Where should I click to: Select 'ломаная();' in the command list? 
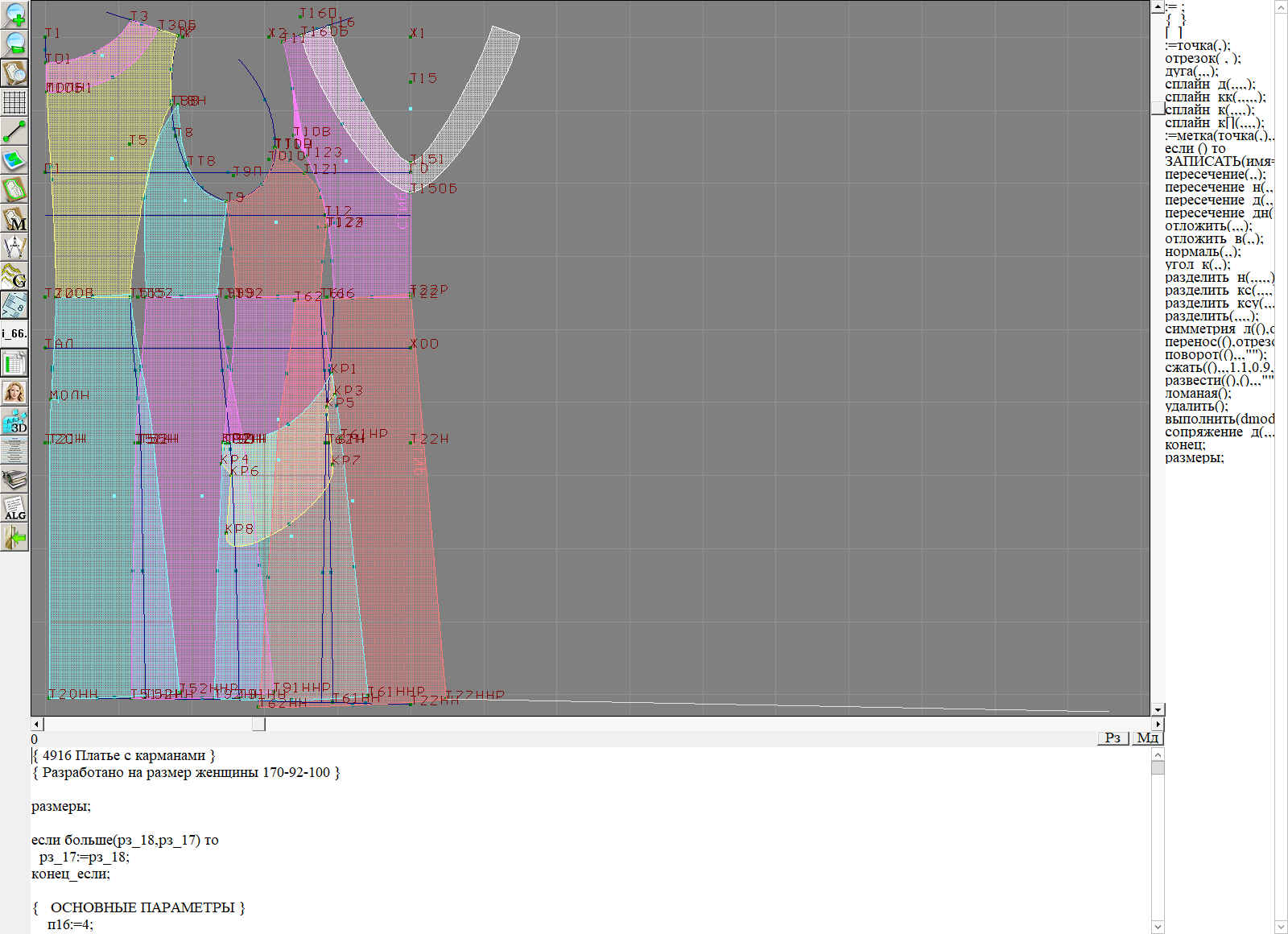coord(1198,394)
